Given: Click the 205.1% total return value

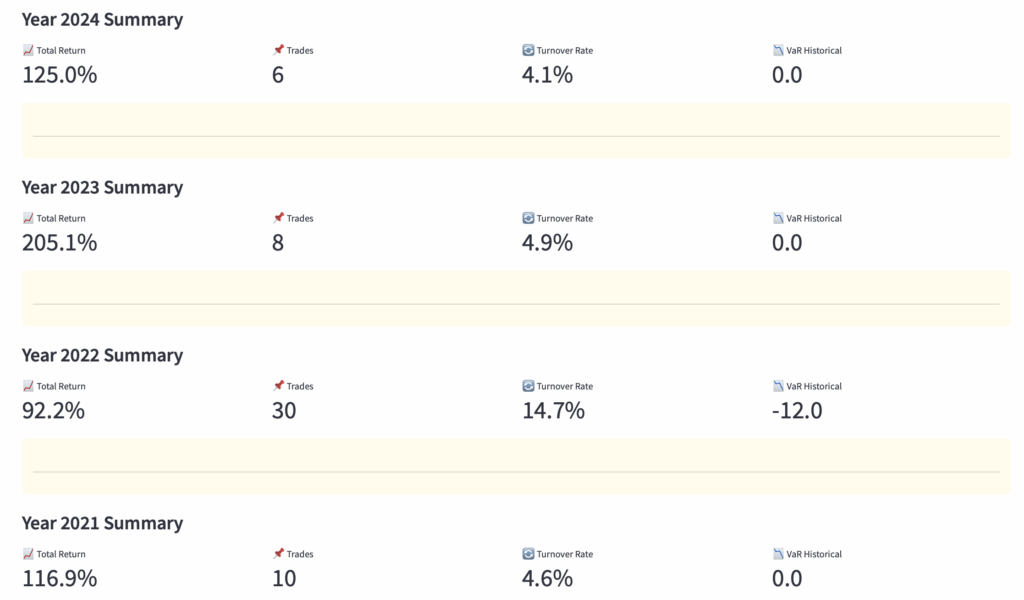Looking at the screenshot, I should (x=59, y=243).
